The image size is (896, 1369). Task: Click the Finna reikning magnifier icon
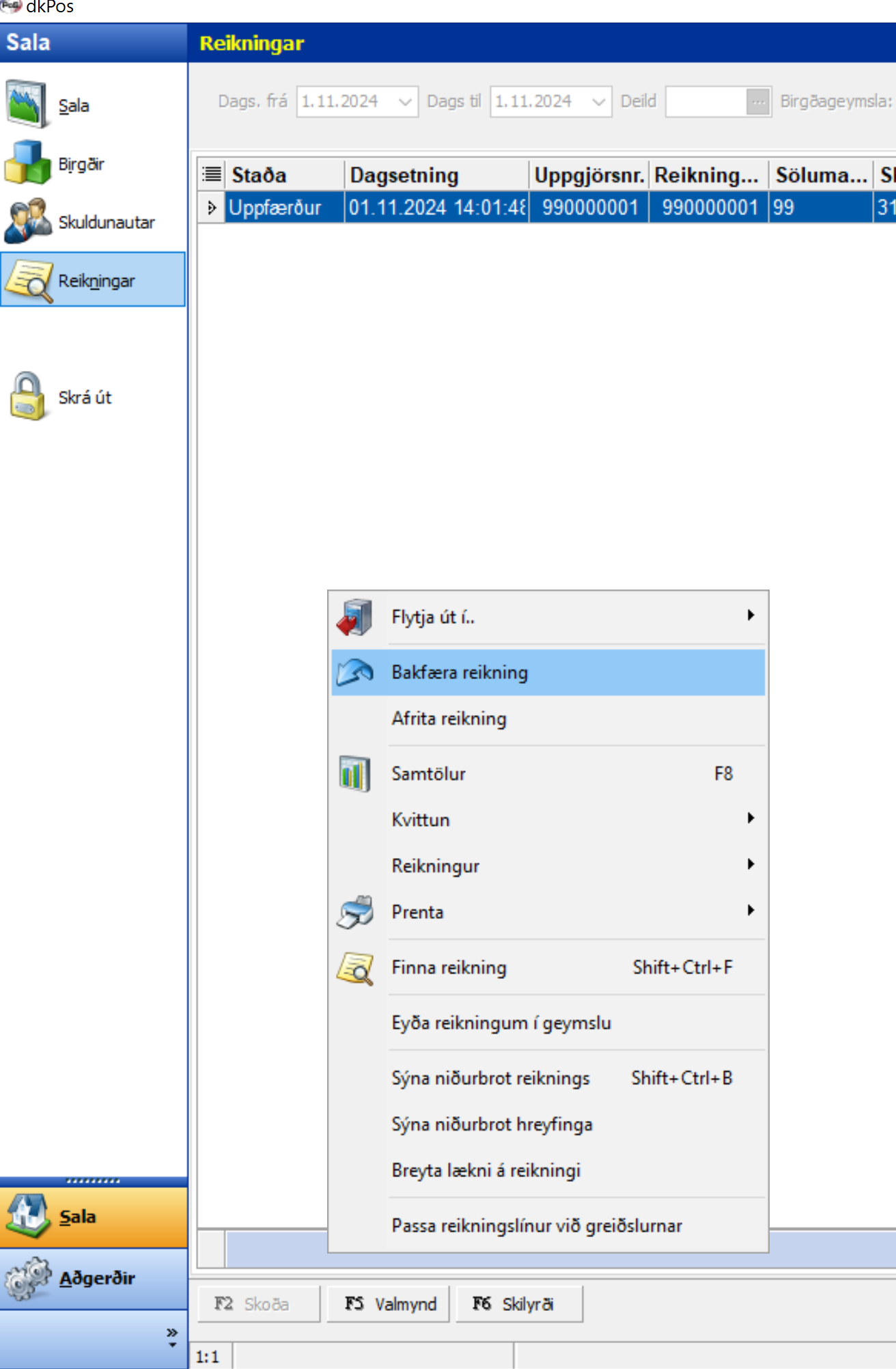tap(354, 968)
